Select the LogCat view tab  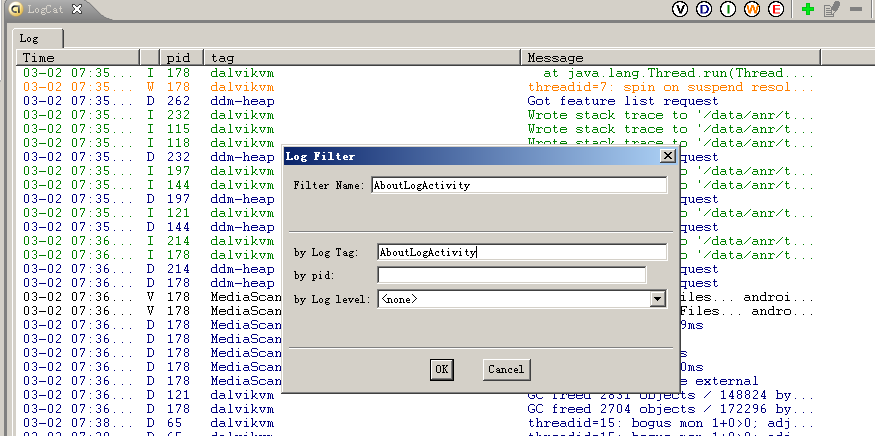(46, 9)
